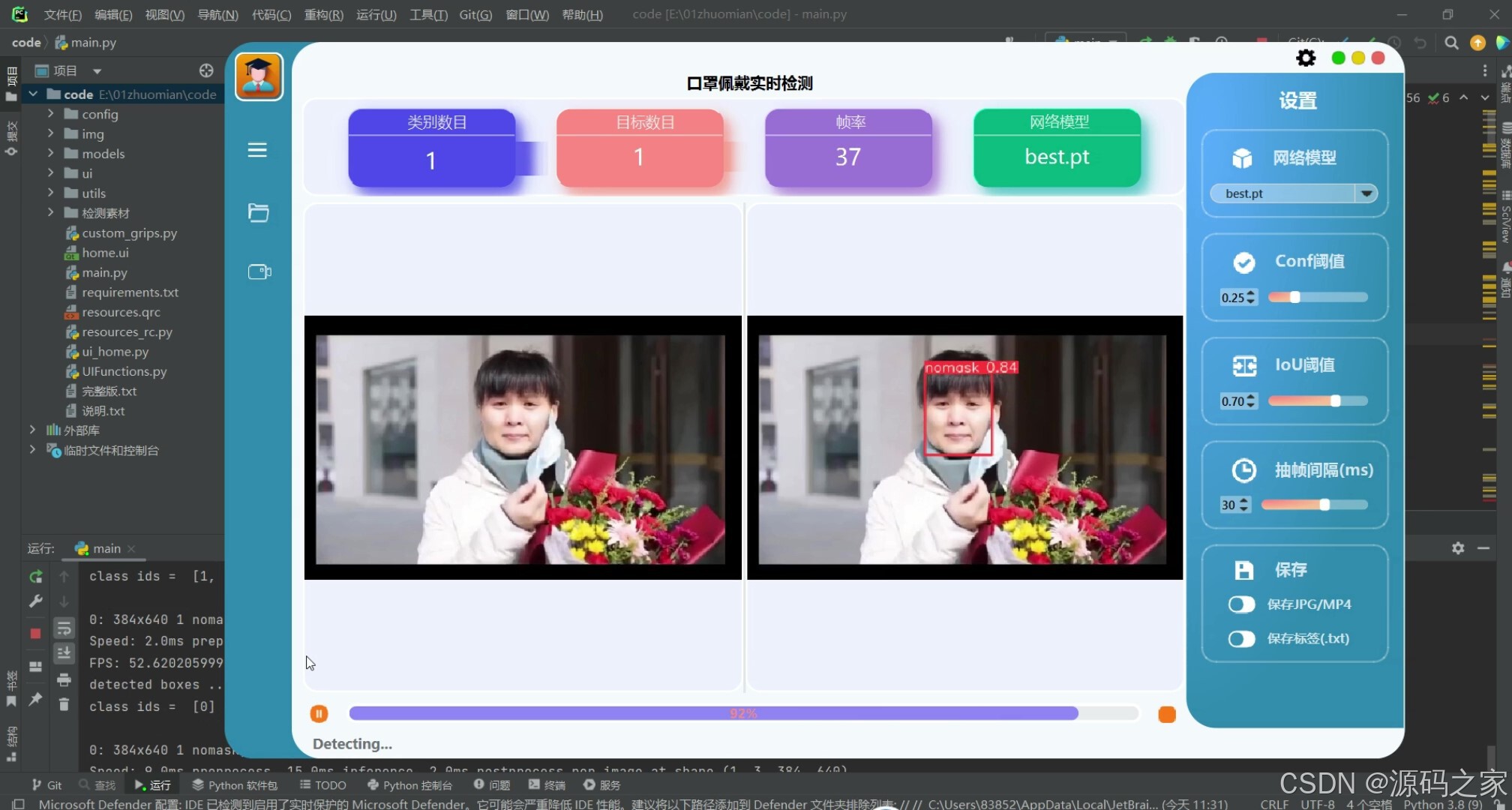Open the 运行(U) menu
Image resolution: width=1512 pixels, height=810 pixels.
(376, 14)
